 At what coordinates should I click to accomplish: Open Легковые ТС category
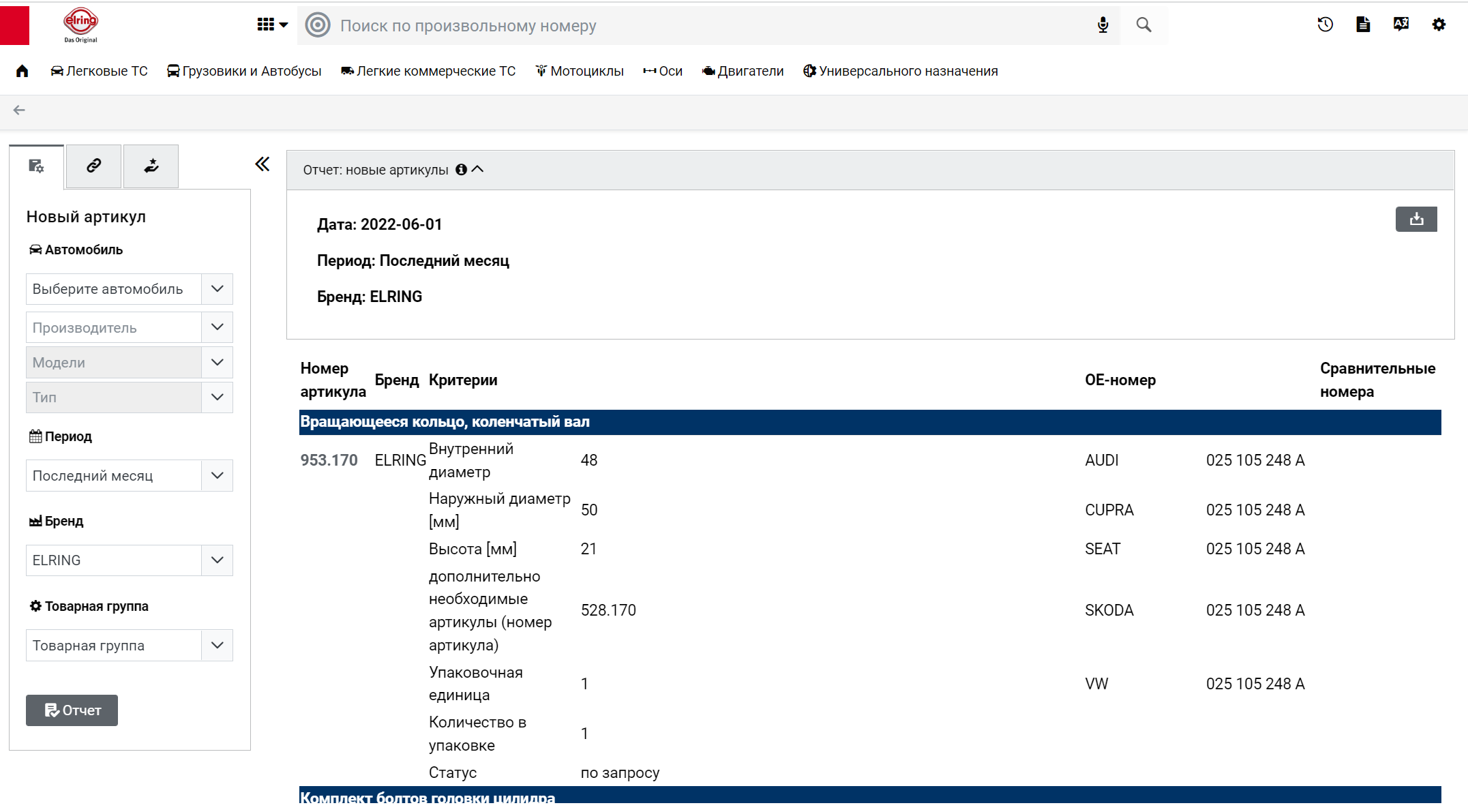(99, 71)
